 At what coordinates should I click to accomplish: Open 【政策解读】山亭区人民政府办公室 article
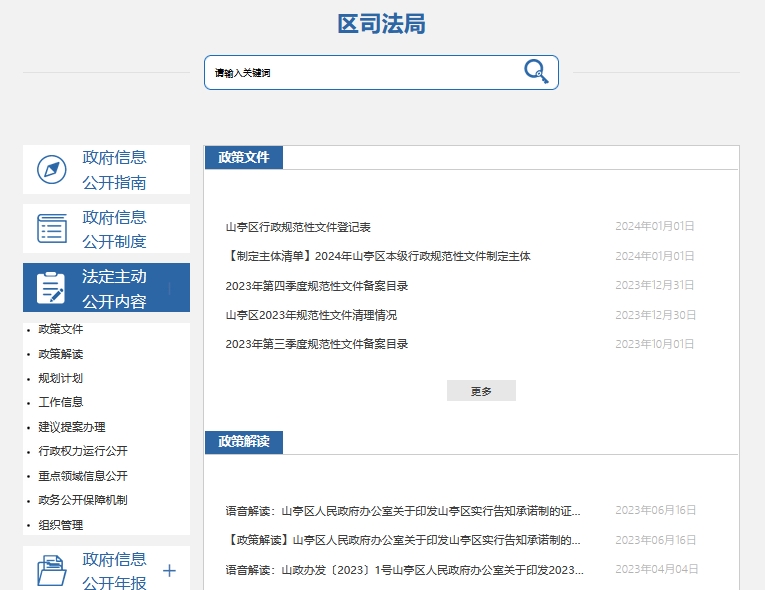point(403,540)
